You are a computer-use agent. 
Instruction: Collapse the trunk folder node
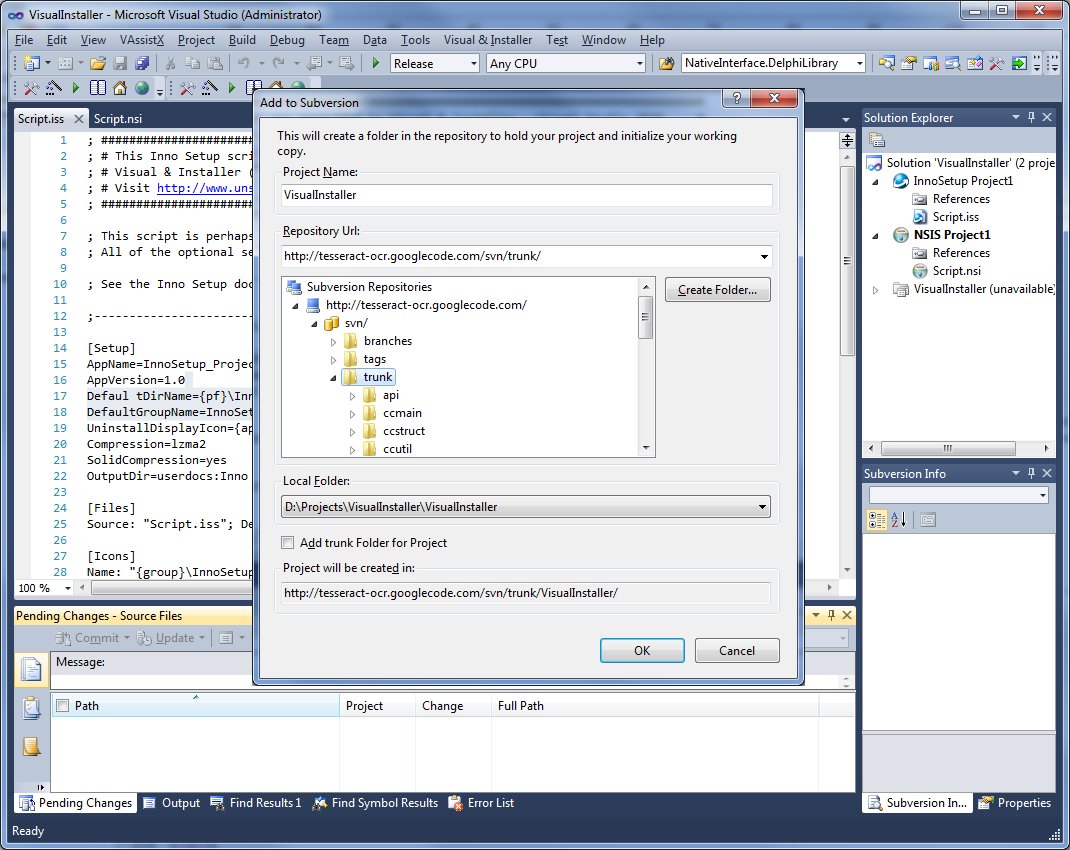pos(334,377)
